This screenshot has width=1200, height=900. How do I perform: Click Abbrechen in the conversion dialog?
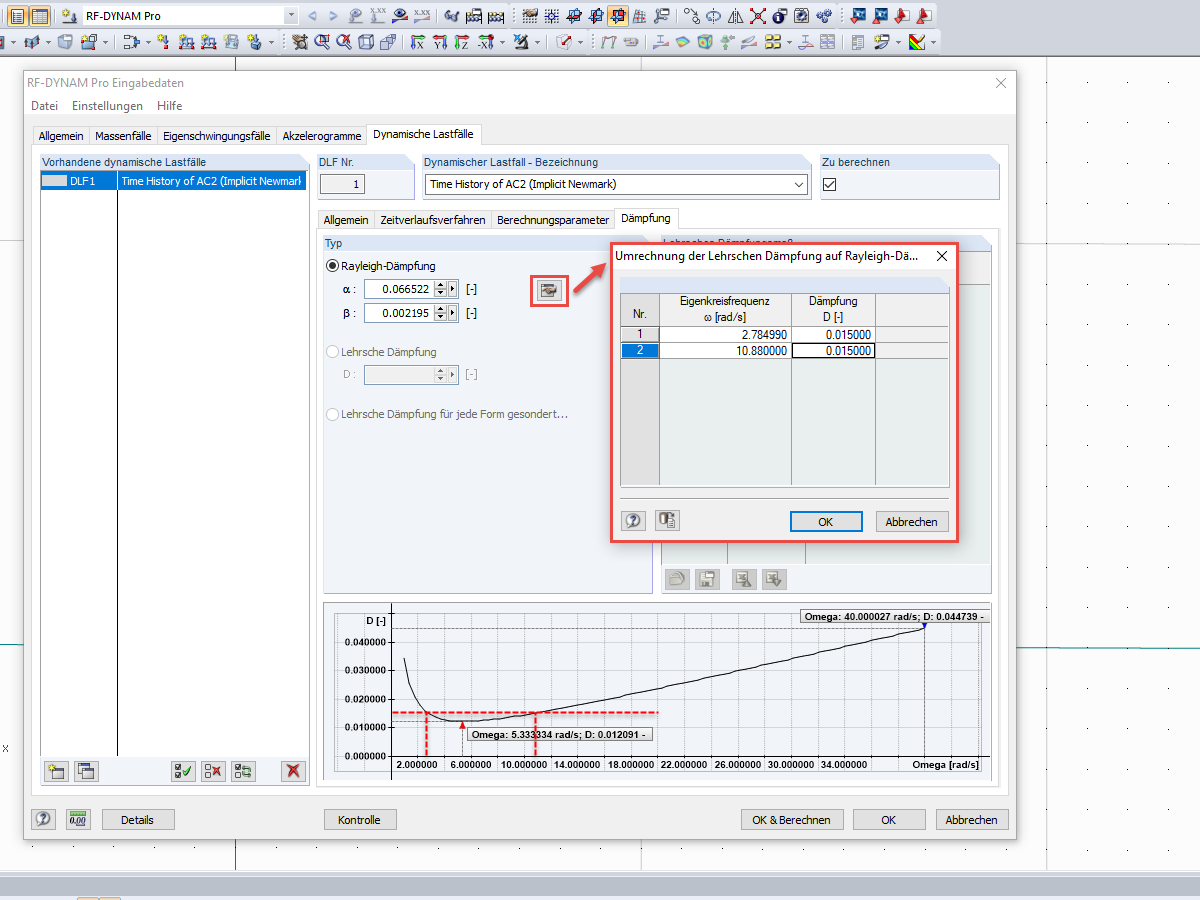(x=912, y=521)
